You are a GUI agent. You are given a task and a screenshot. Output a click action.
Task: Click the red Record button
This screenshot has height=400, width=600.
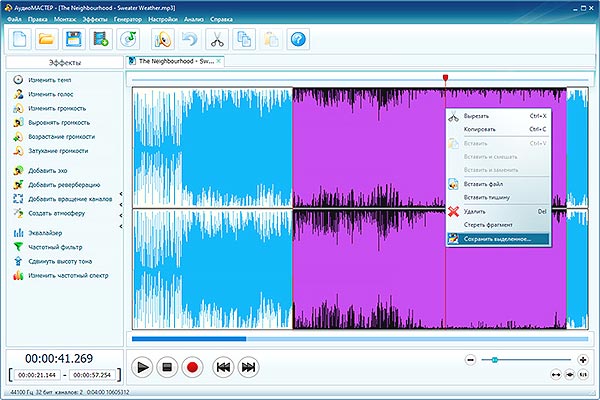click(x=192, y=367)
